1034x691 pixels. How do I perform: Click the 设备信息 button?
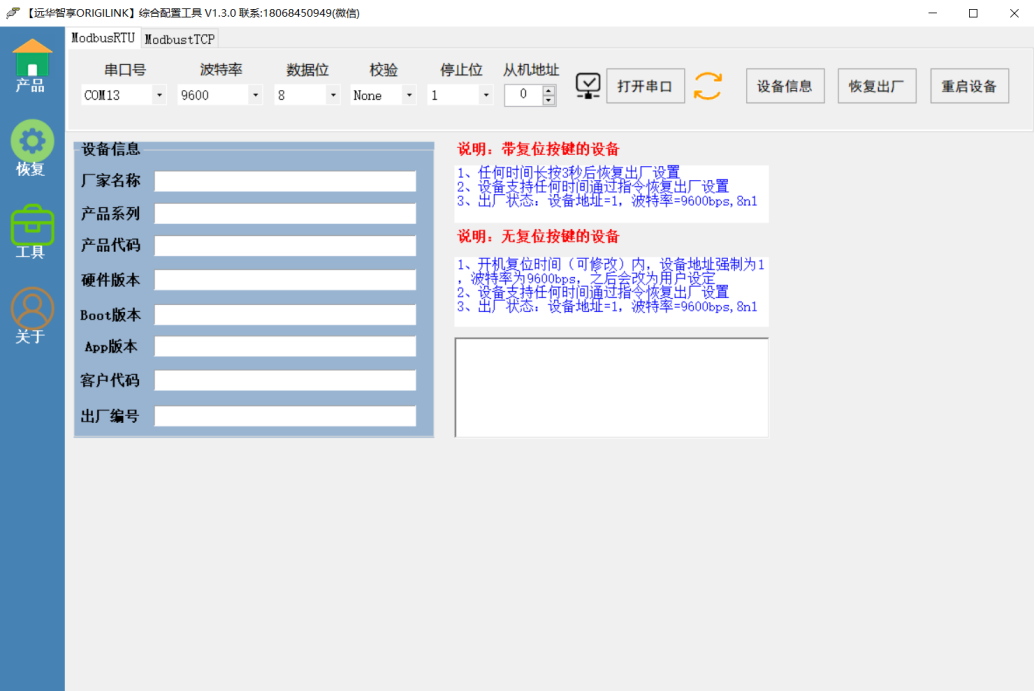[784, 86]
